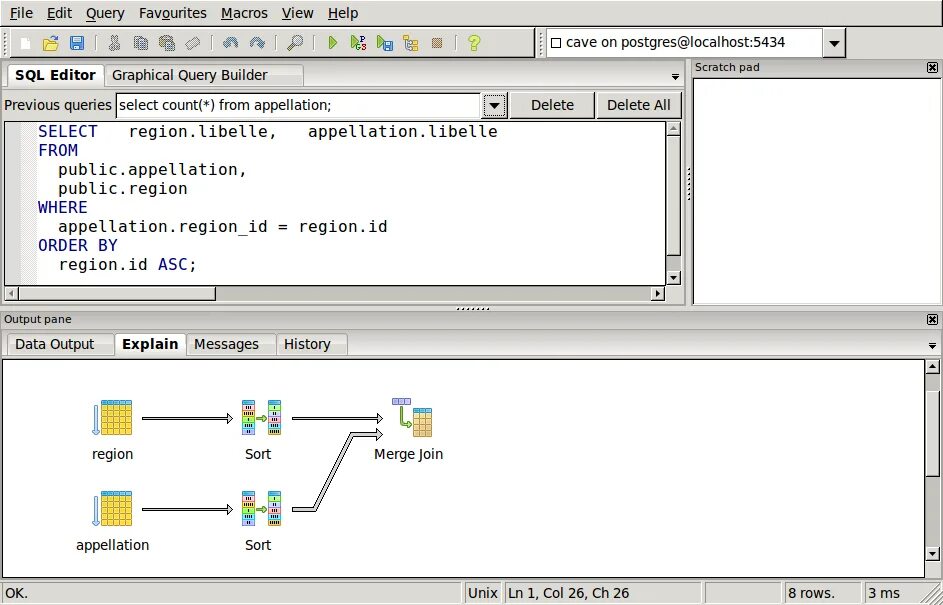The image size is (943, 605).
Task: Click the public.appellation line in the editor
Action: pyautogui.click(x=152, y=170)
